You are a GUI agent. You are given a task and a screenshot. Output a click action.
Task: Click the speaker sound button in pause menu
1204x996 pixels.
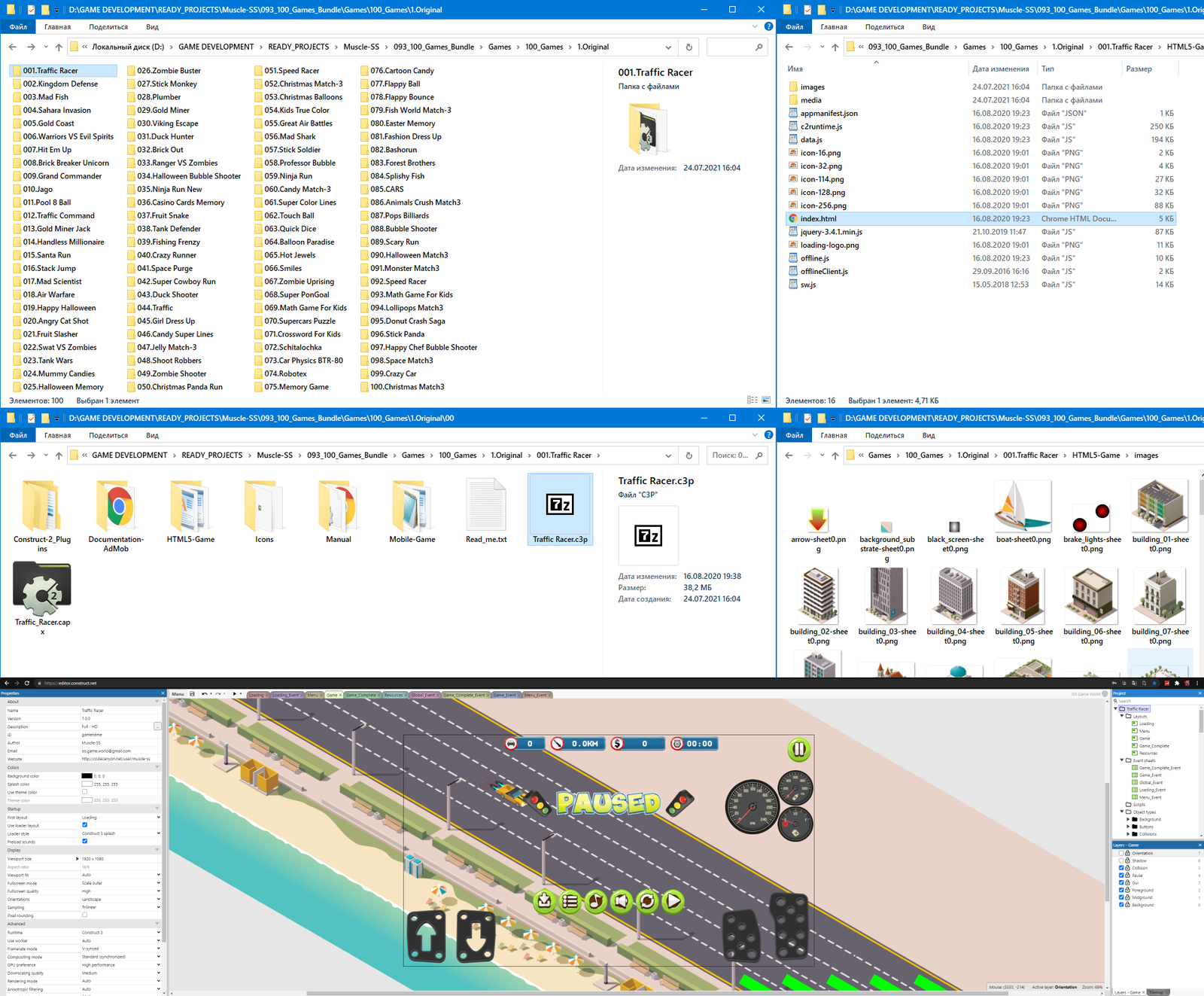(621, 900)
